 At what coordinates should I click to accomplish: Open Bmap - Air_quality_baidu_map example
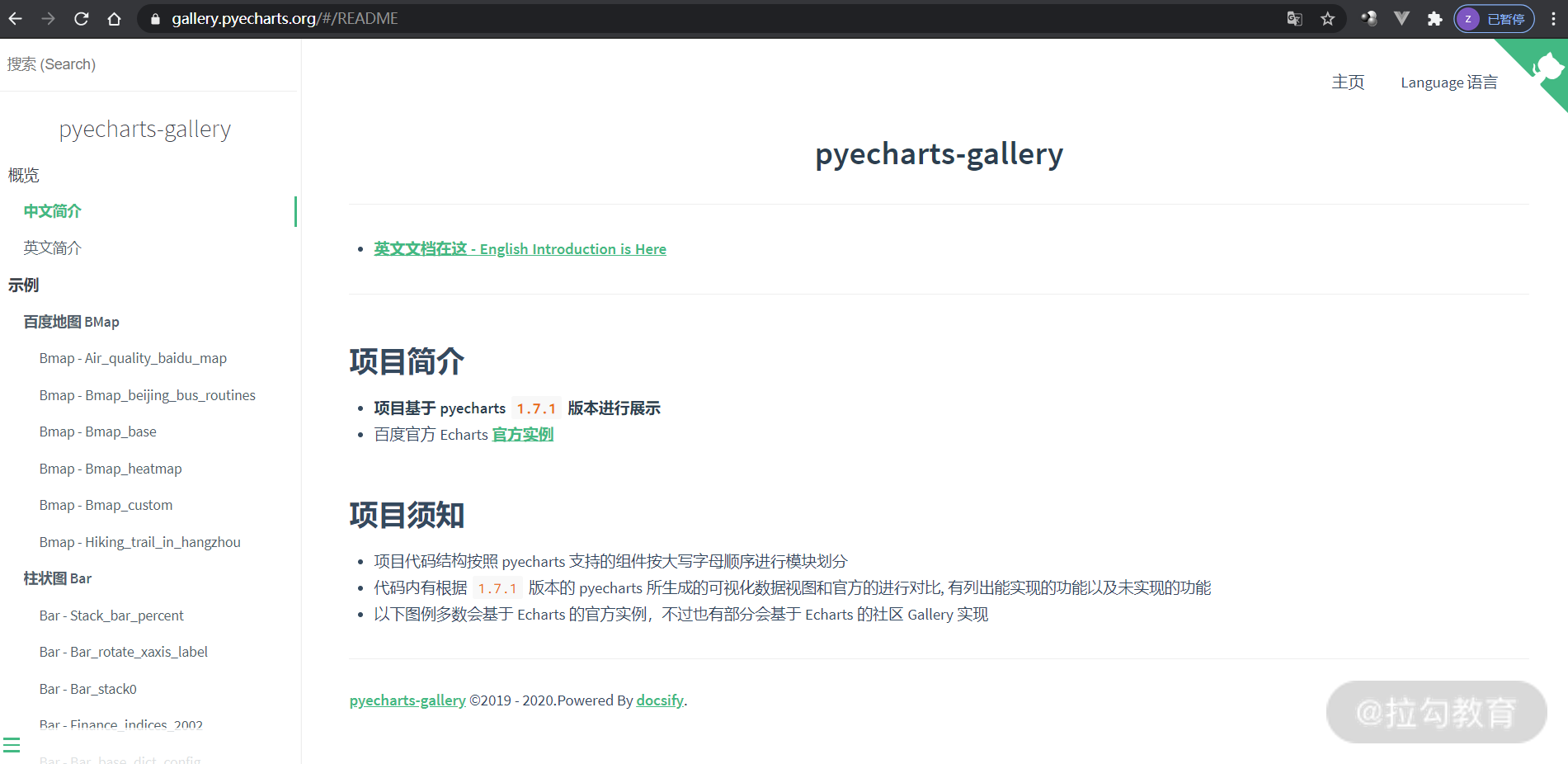pyautogui.click(x=133, y=358)
